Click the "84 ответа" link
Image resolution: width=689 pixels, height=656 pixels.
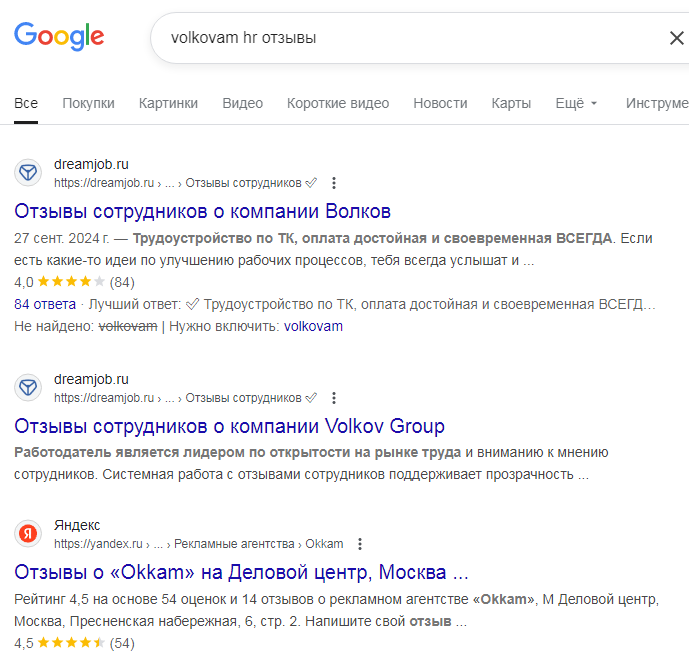(45, 304)
